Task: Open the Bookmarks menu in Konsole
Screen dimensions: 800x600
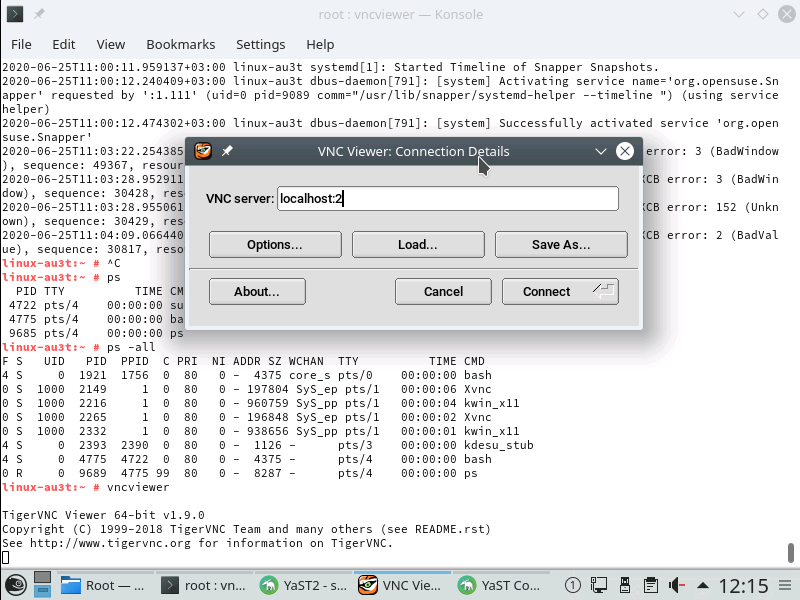Action: [181, 44]
